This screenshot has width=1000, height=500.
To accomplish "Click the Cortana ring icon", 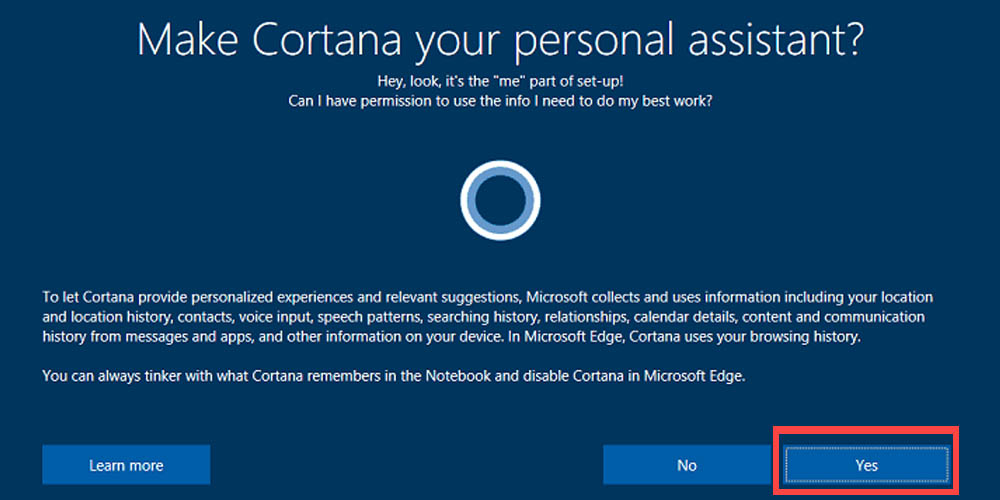I will click(x=500, y=201).
